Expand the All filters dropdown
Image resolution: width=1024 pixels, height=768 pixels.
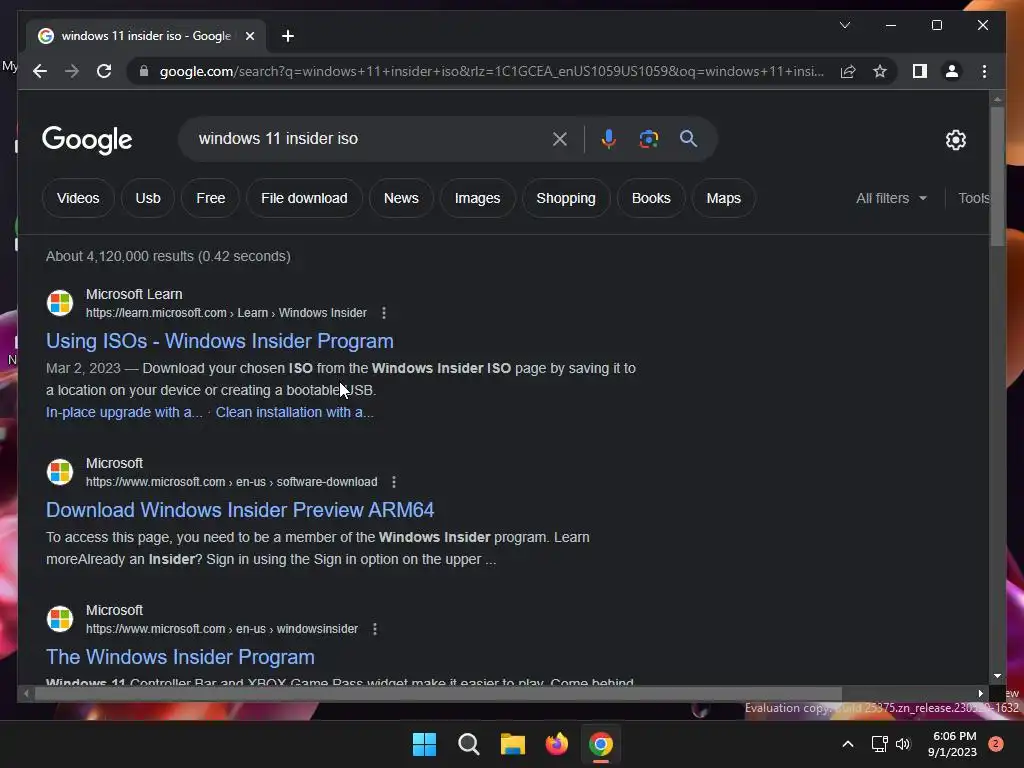click(891, 198)
